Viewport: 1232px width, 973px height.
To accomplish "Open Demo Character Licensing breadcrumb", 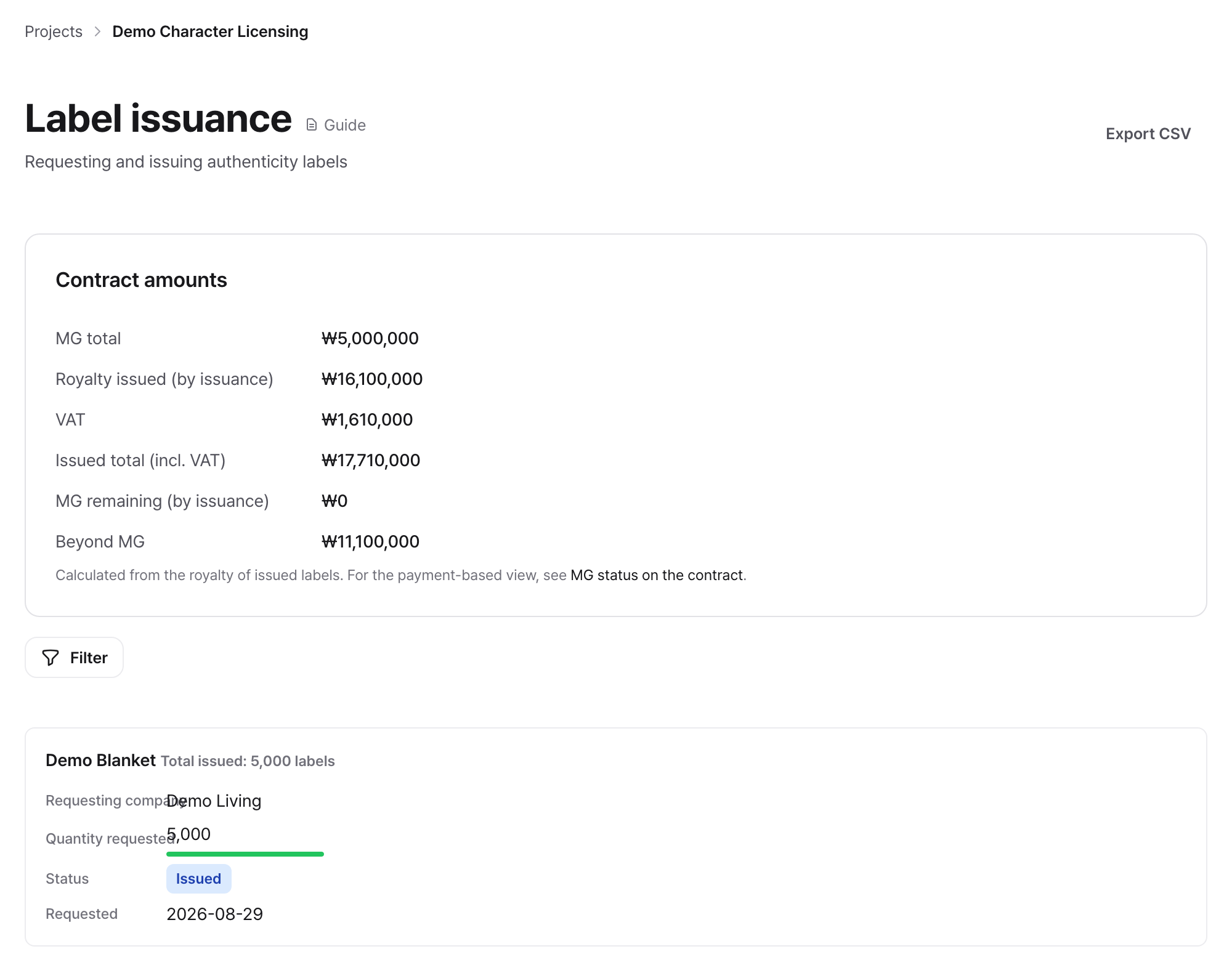I will click(210, 31).
